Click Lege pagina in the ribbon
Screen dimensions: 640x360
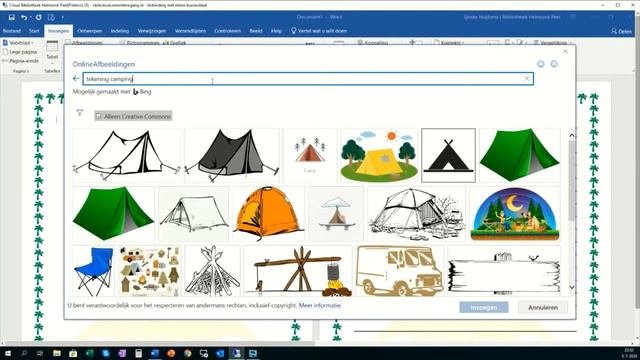click(20, 52)
